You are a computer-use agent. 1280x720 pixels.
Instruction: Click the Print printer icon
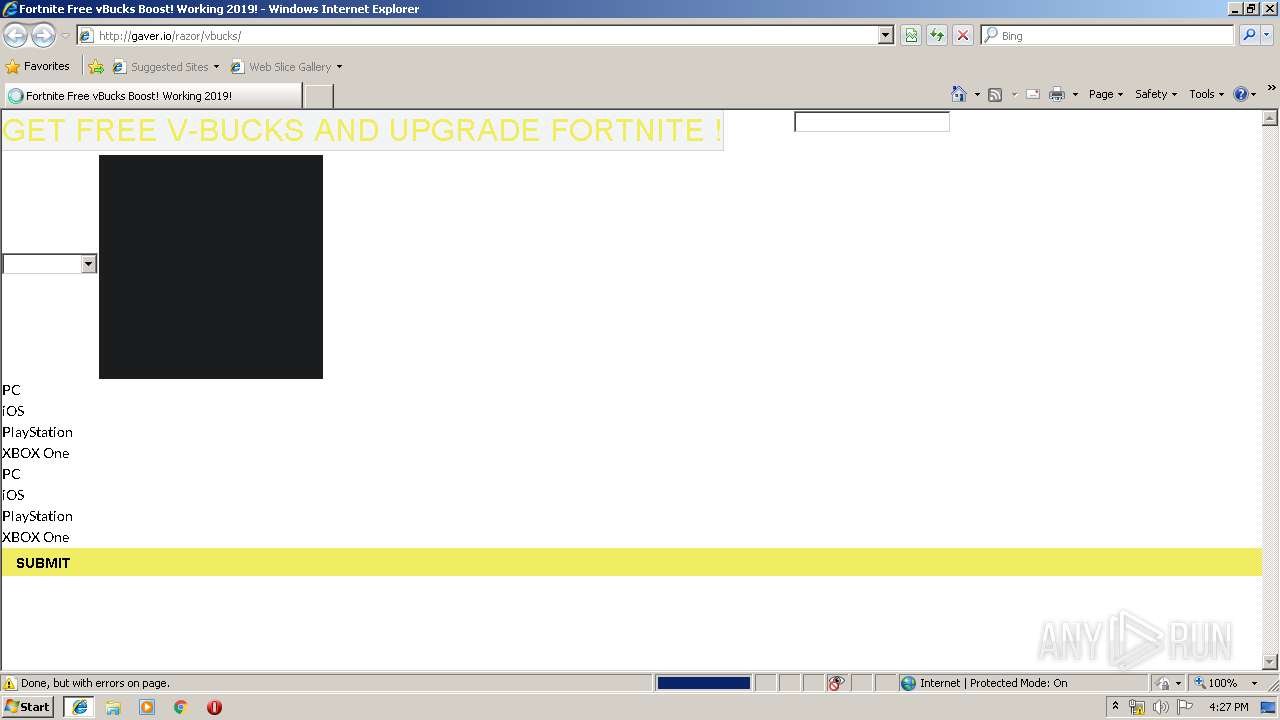pos(1057,94)
